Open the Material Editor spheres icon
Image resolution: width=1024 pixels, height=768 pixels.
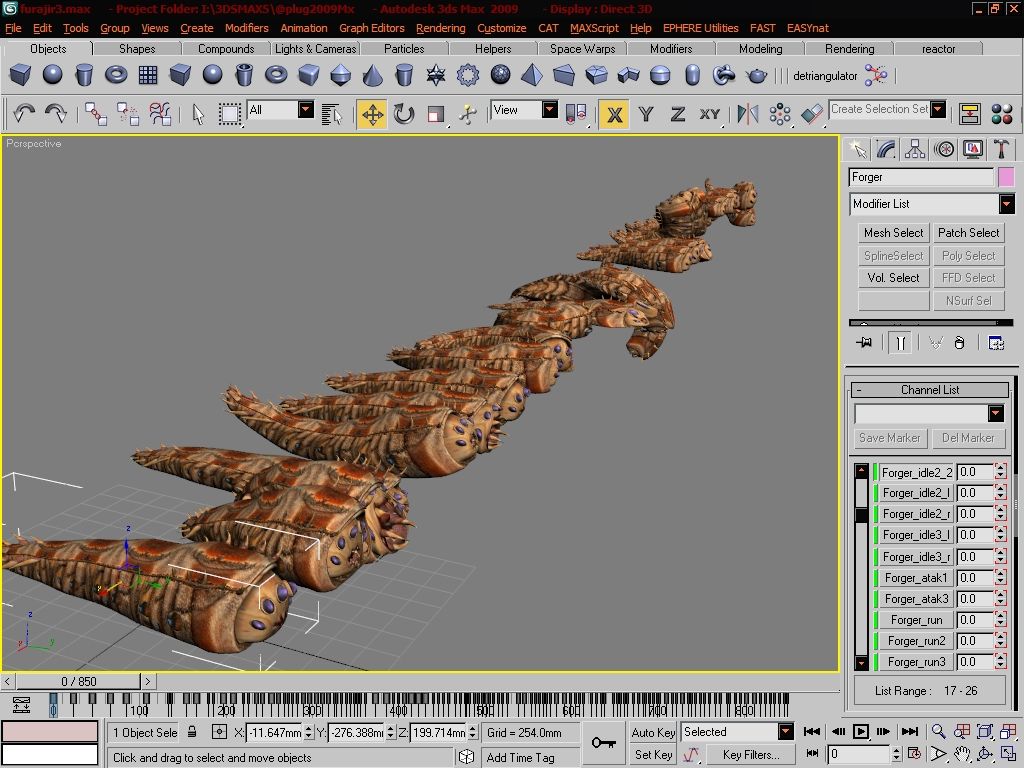tap(1001, 114)
